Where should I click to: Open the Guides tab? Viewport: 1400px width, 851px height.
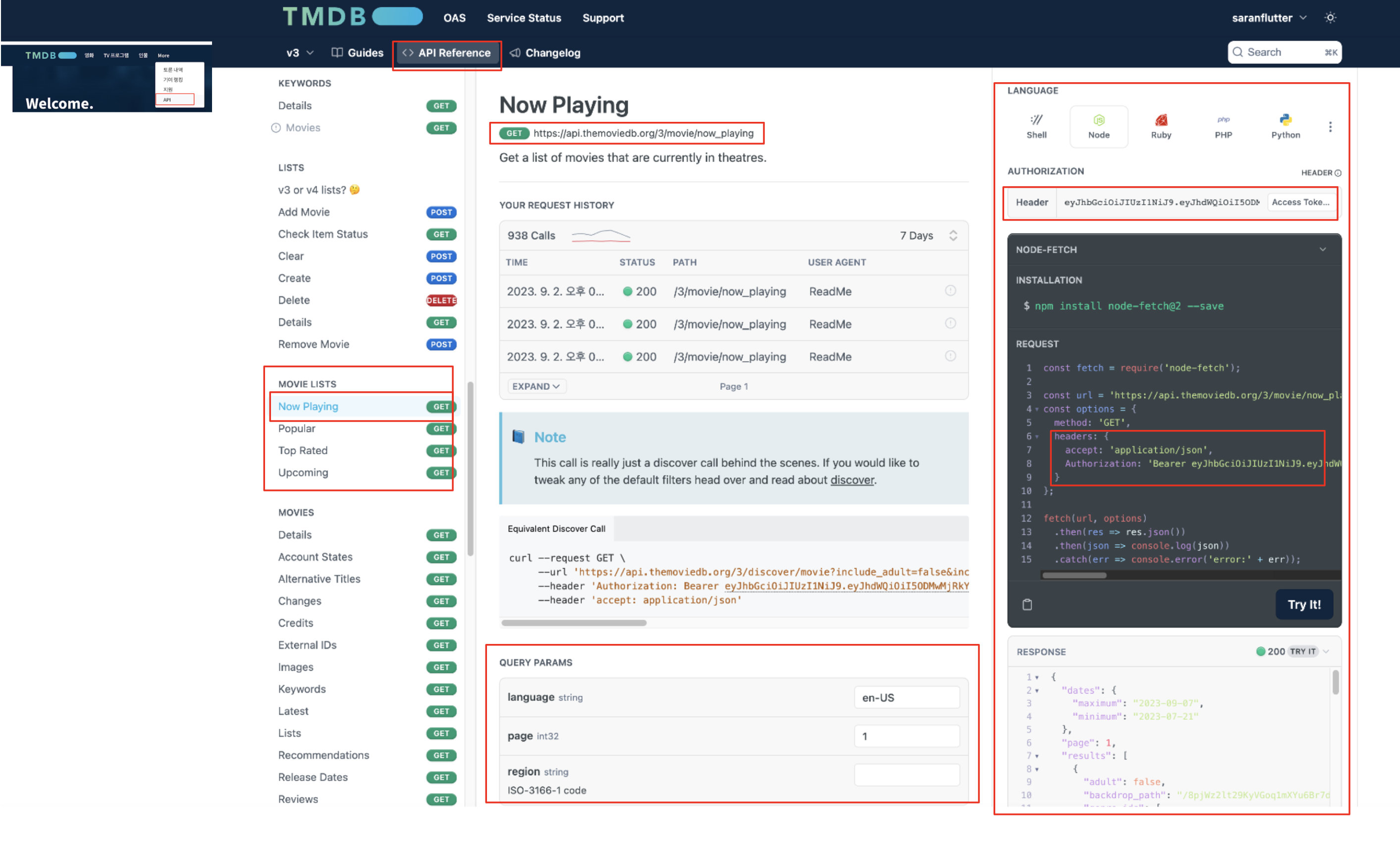point(357,53)
